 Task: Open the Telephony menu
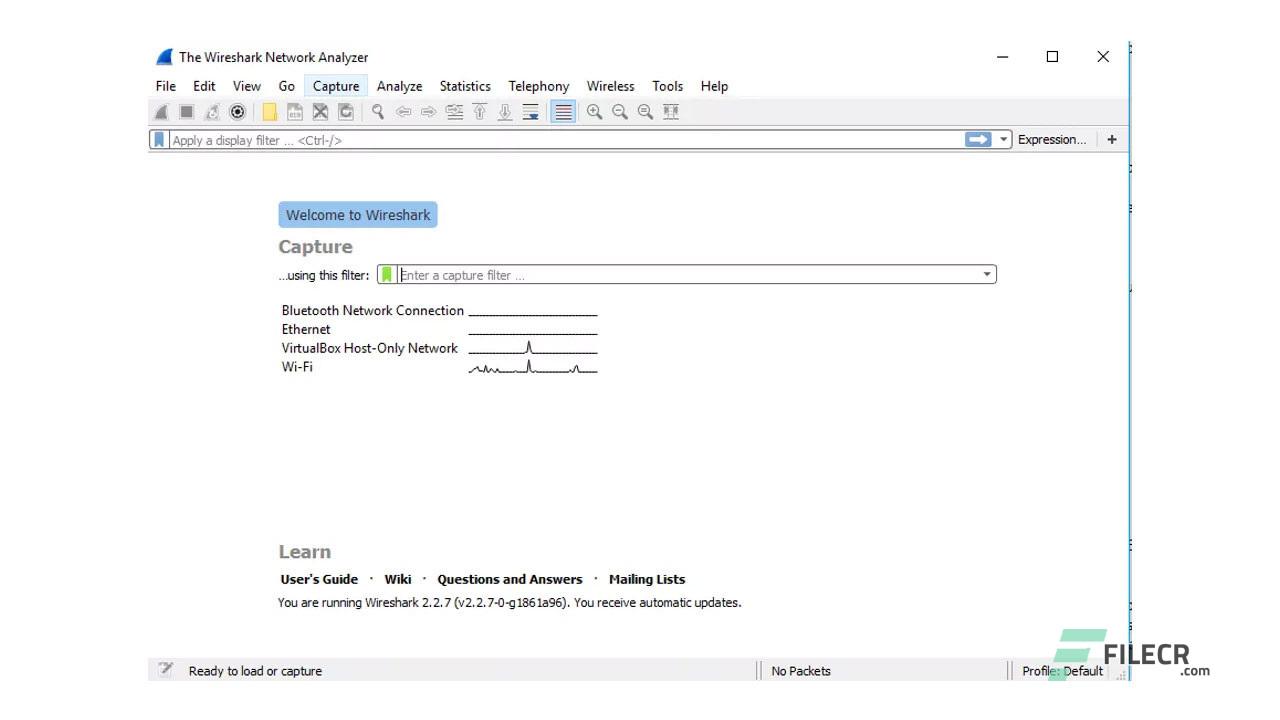click(x=539, y=86)
